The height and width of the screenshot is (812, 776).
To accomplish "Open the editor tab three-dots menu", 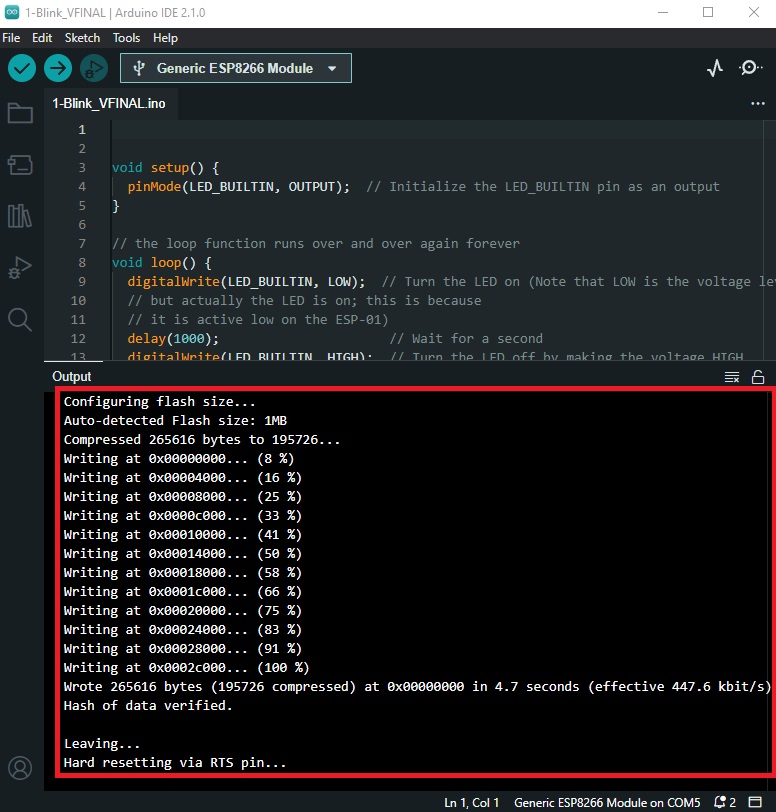I will pyautogui.click(x=757, y=103).
